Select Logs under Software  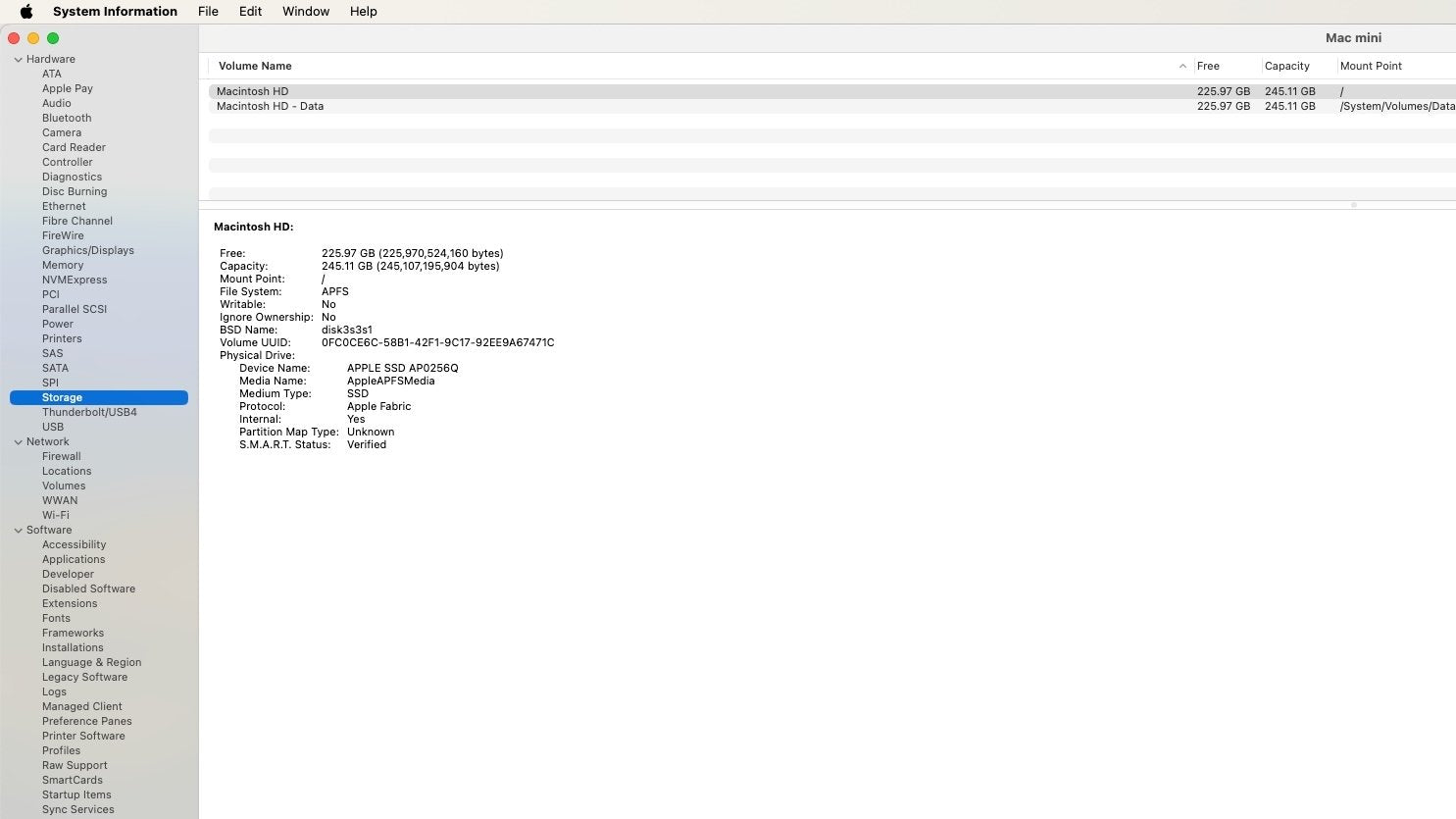[x=54, y=691]
